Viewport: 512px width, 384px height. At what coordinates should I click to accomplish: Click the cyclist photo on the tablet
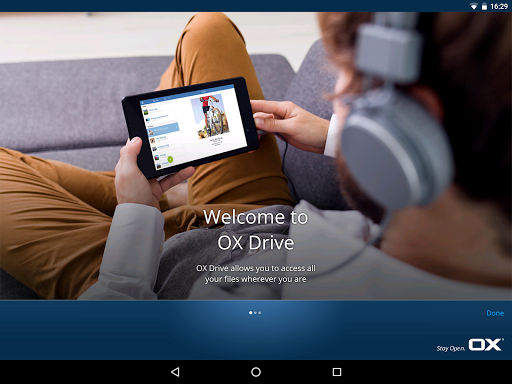210,116
